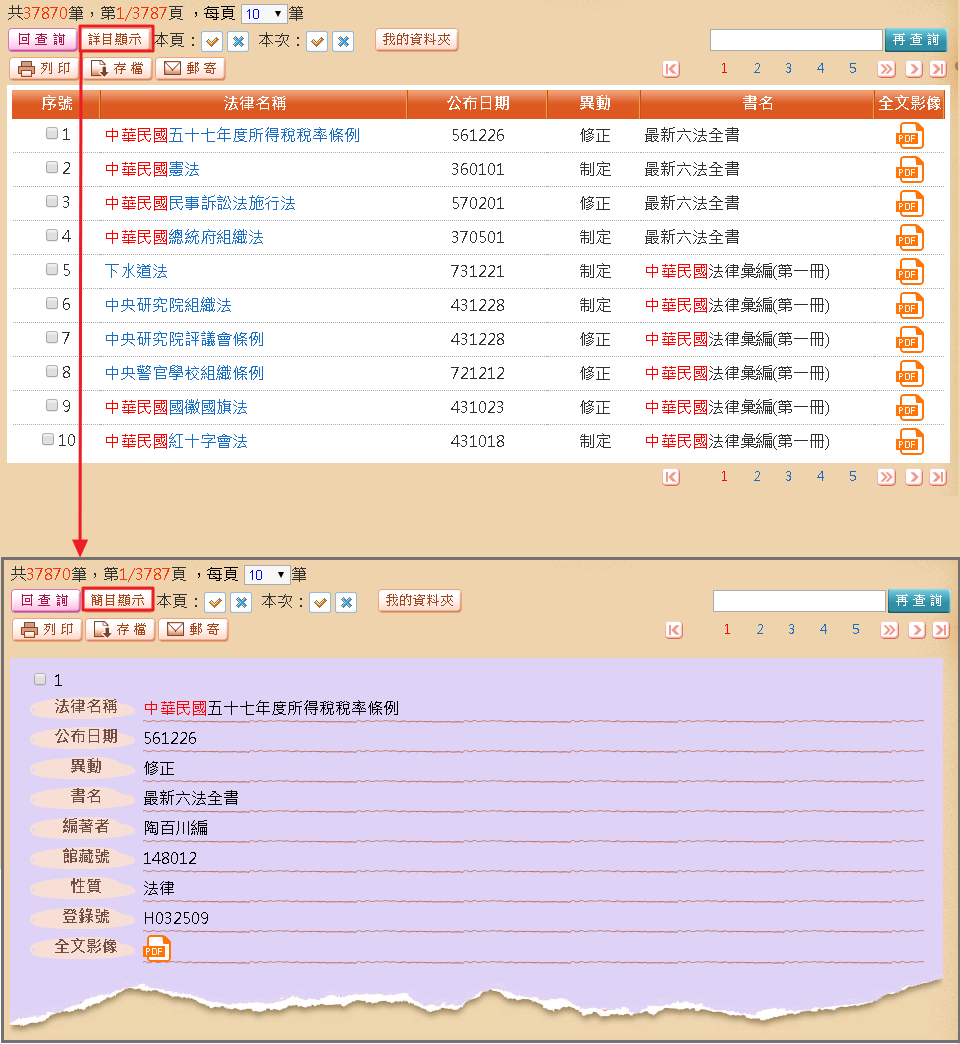The width and height of the screenshot is (960, 1044).
Task: Switch to 詳目顯示 detailed view
Action: click(x=115, y=40)
